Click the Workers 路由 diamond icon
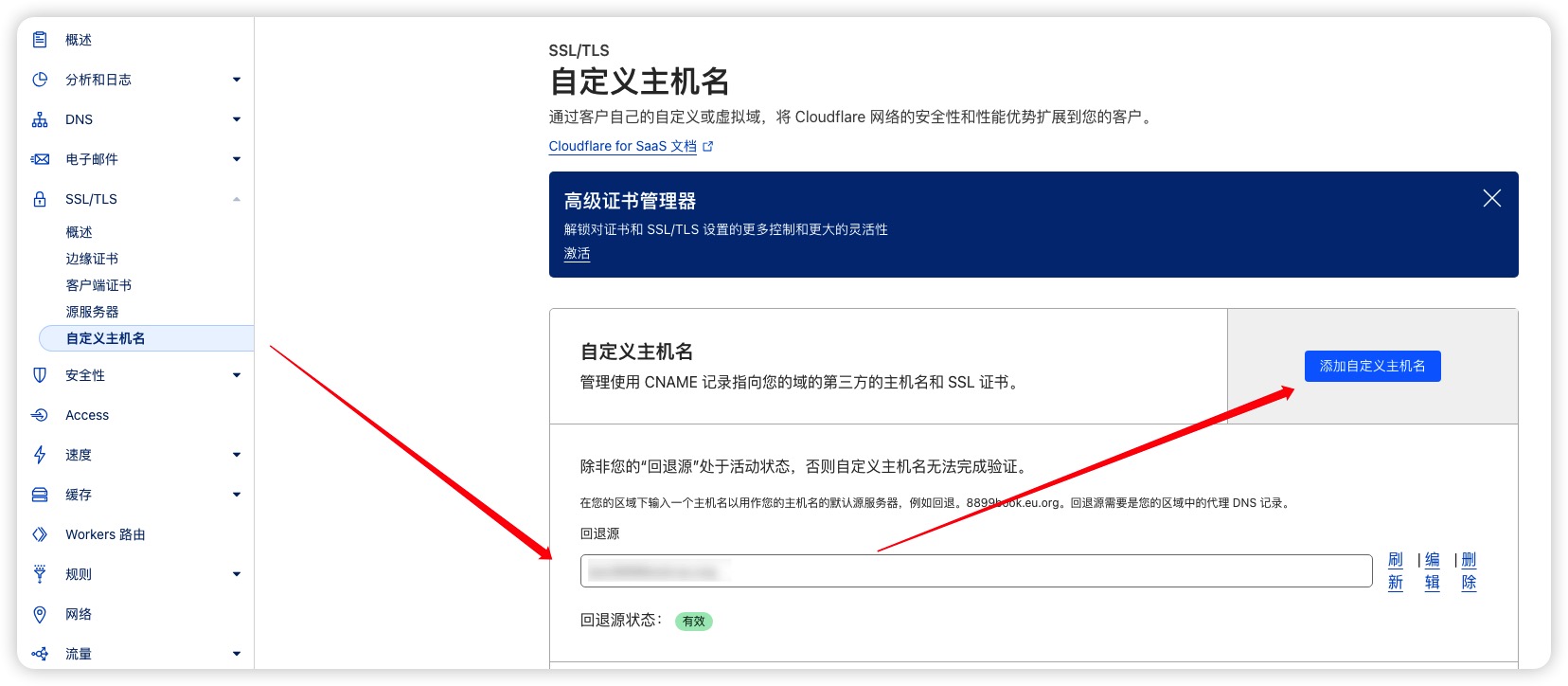Viewport: 1568px width, 686px height. click(40, 534)
